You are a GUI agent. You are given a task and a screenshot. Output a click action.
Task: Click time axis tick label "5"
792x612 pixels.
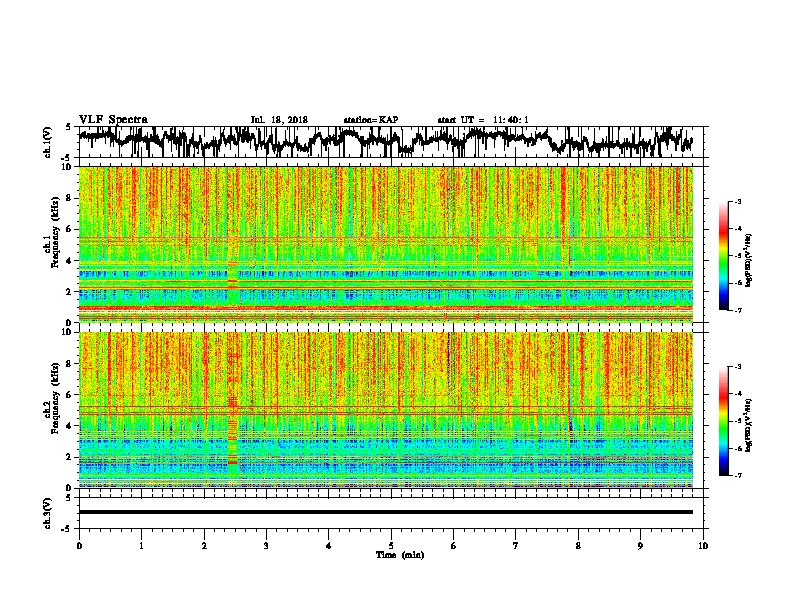tap(391, 546)
